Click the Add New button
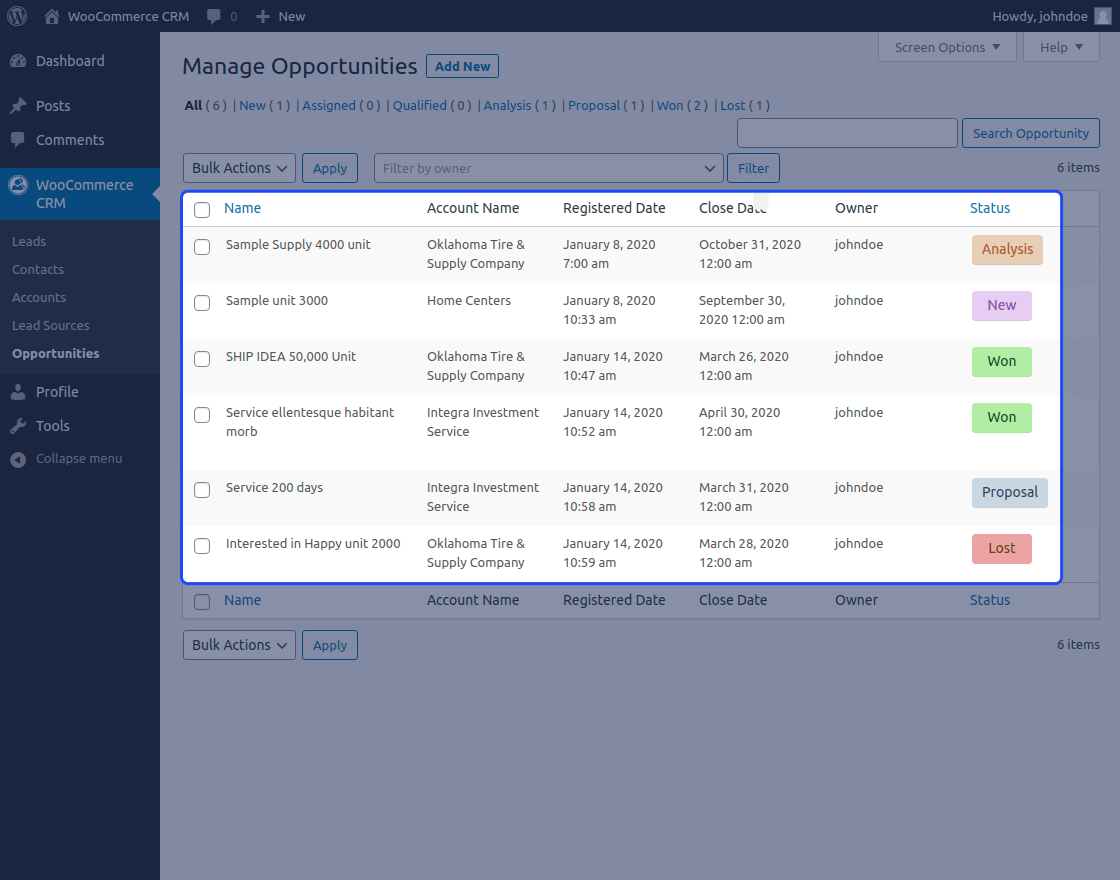Image resolution: width=1120 pixels, height=880 pixels. (x=462, y=66)
